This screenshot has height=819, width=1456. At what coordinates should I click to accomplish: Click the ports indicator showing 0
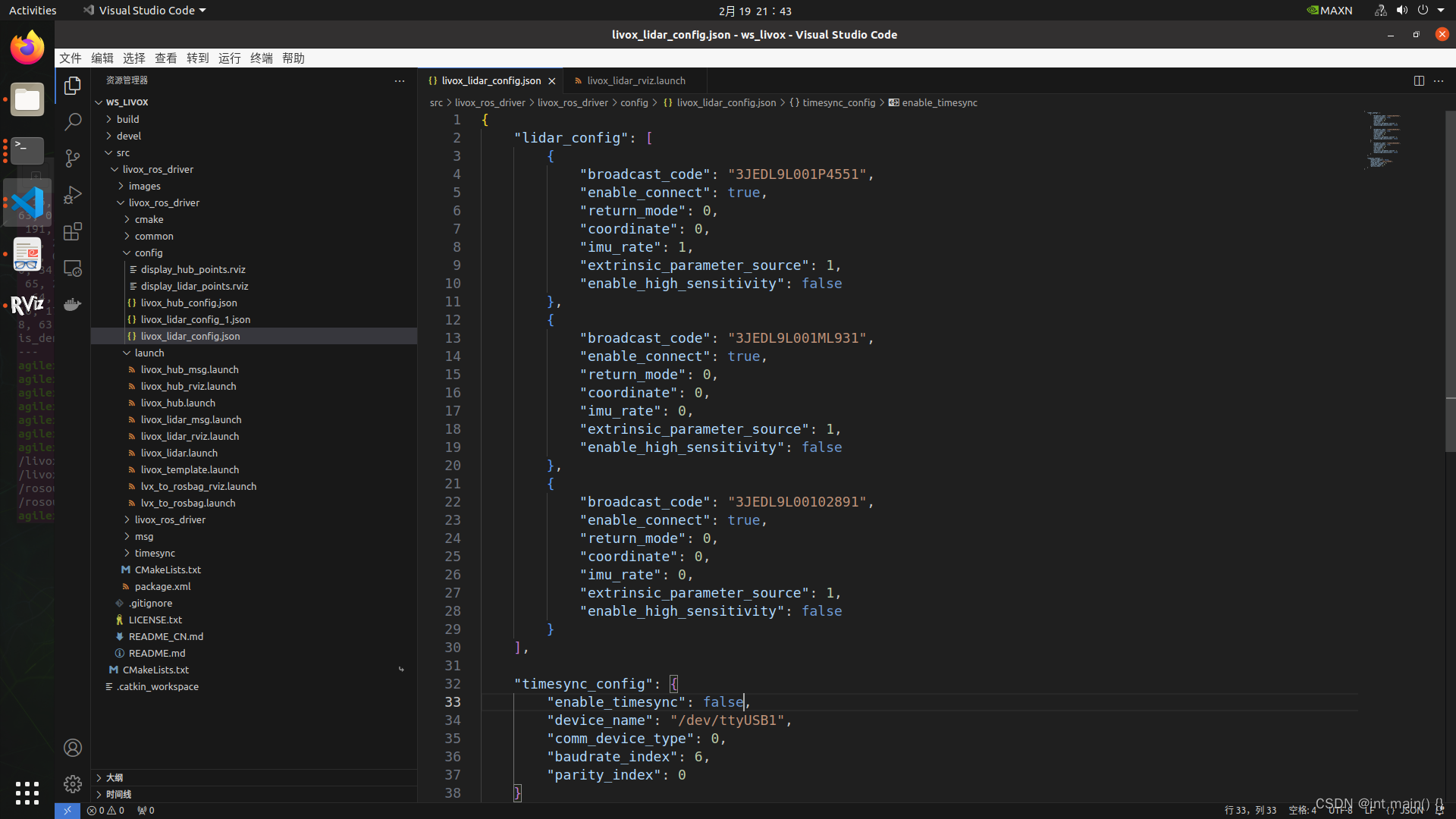146,810
